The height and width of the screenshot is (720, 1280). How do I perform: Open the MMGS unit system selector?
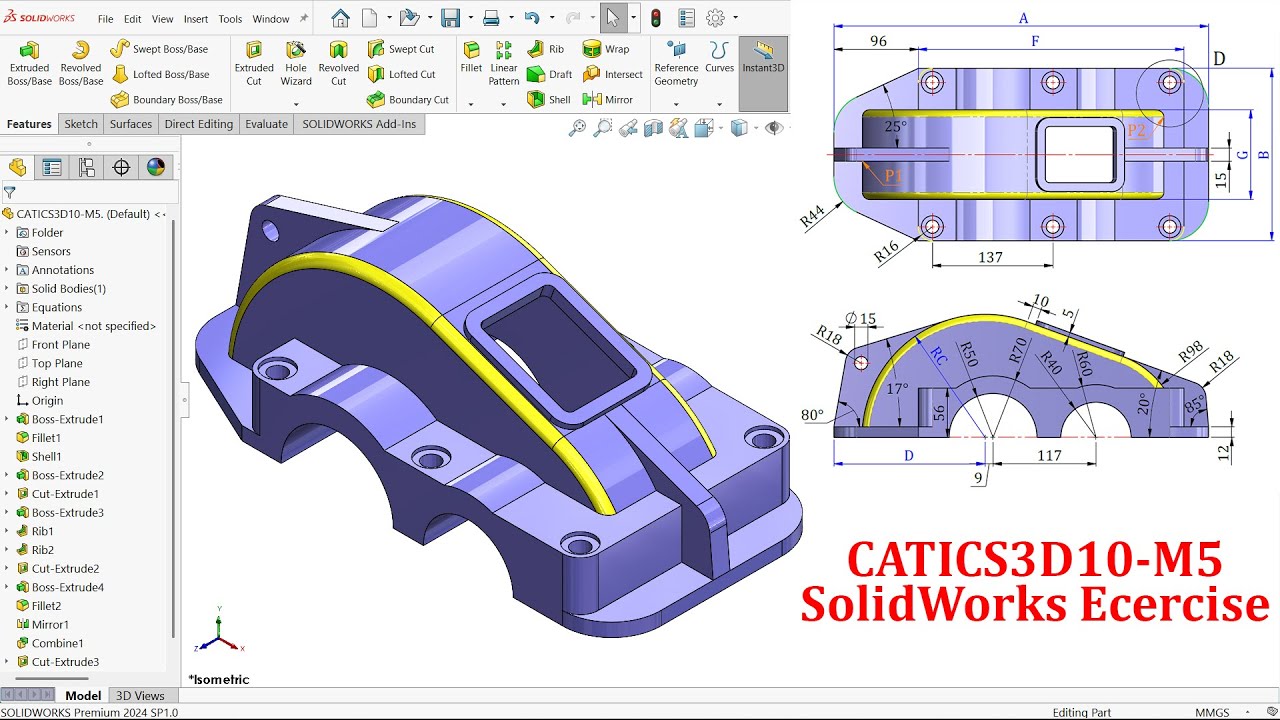click(x=1212, y=713)
